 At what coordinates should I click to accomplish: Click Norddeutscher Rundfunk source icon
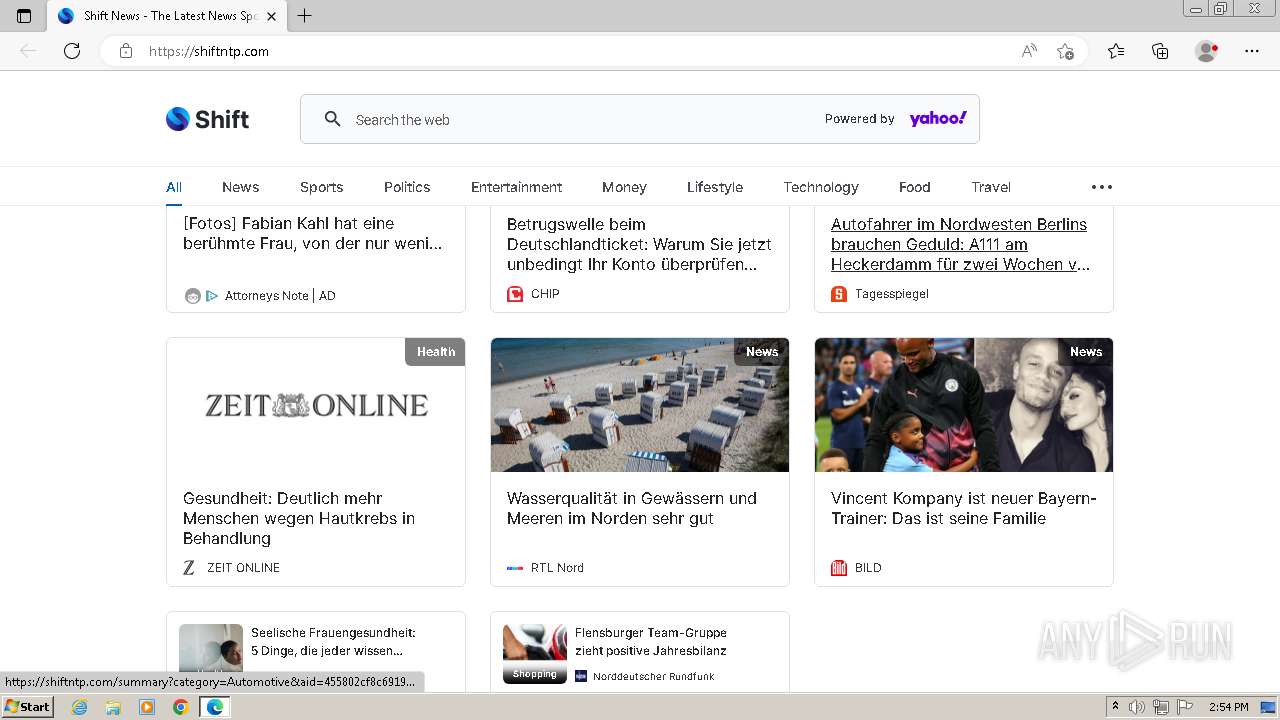click(581, 677)
